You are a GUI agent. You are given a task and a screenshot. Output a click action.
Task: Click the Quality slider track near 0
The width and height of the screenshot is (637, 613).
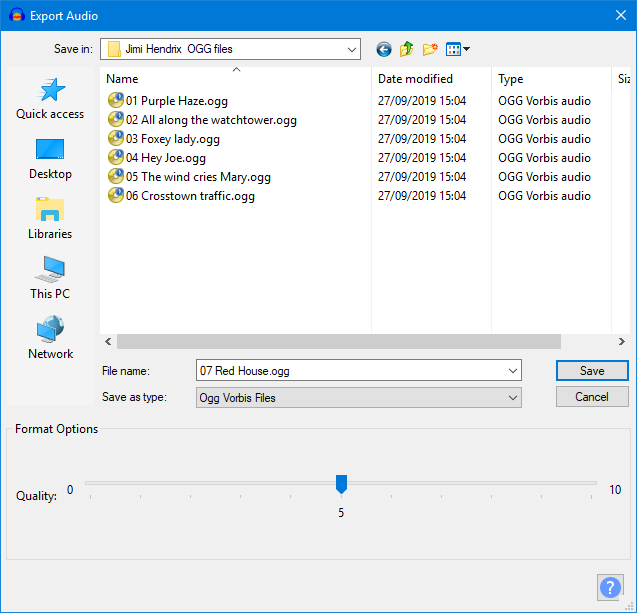point(91,483)
